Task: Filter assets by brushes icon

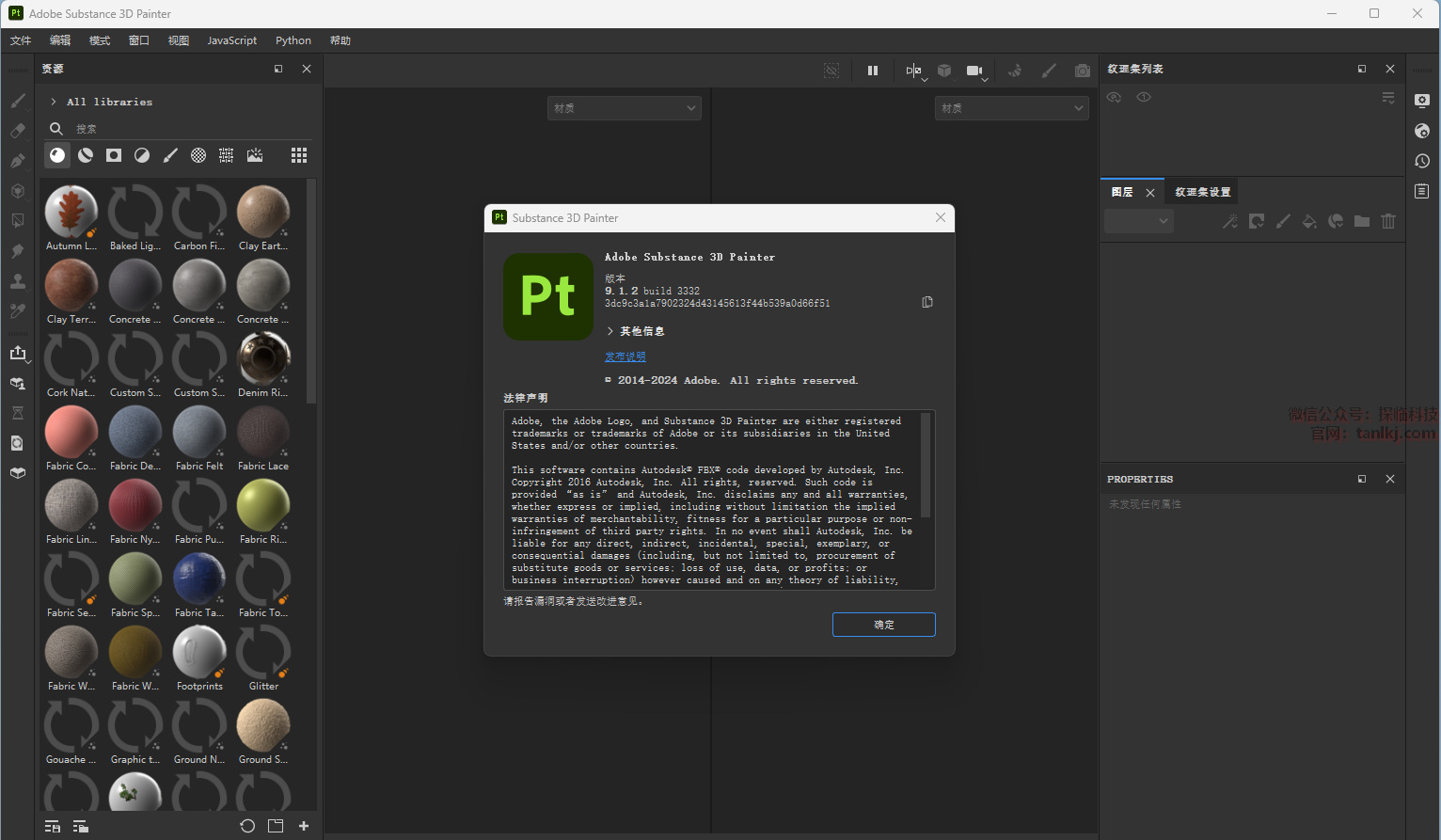Action: (170, 155)
